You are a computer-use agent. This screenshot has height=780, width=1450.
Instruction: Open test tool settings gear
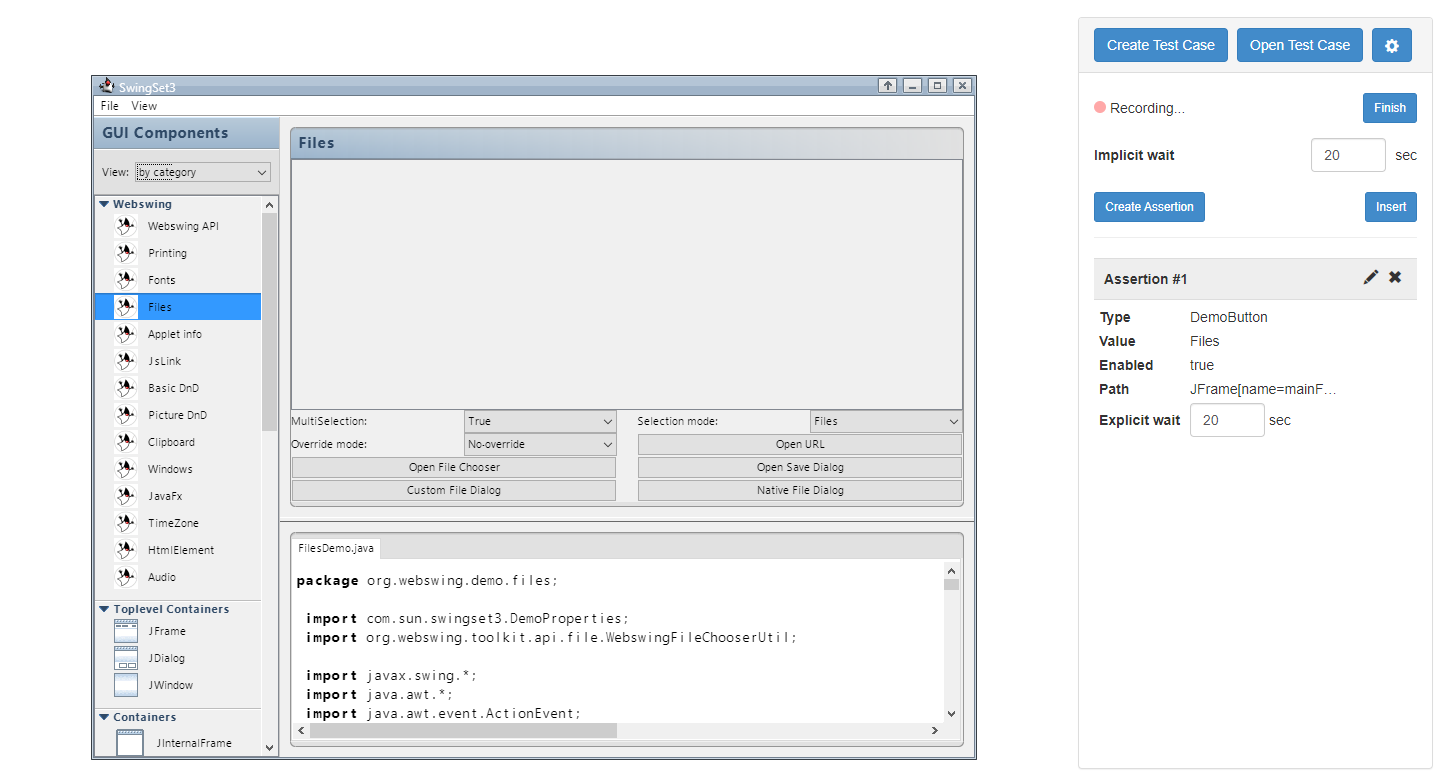pos(1391,45)
